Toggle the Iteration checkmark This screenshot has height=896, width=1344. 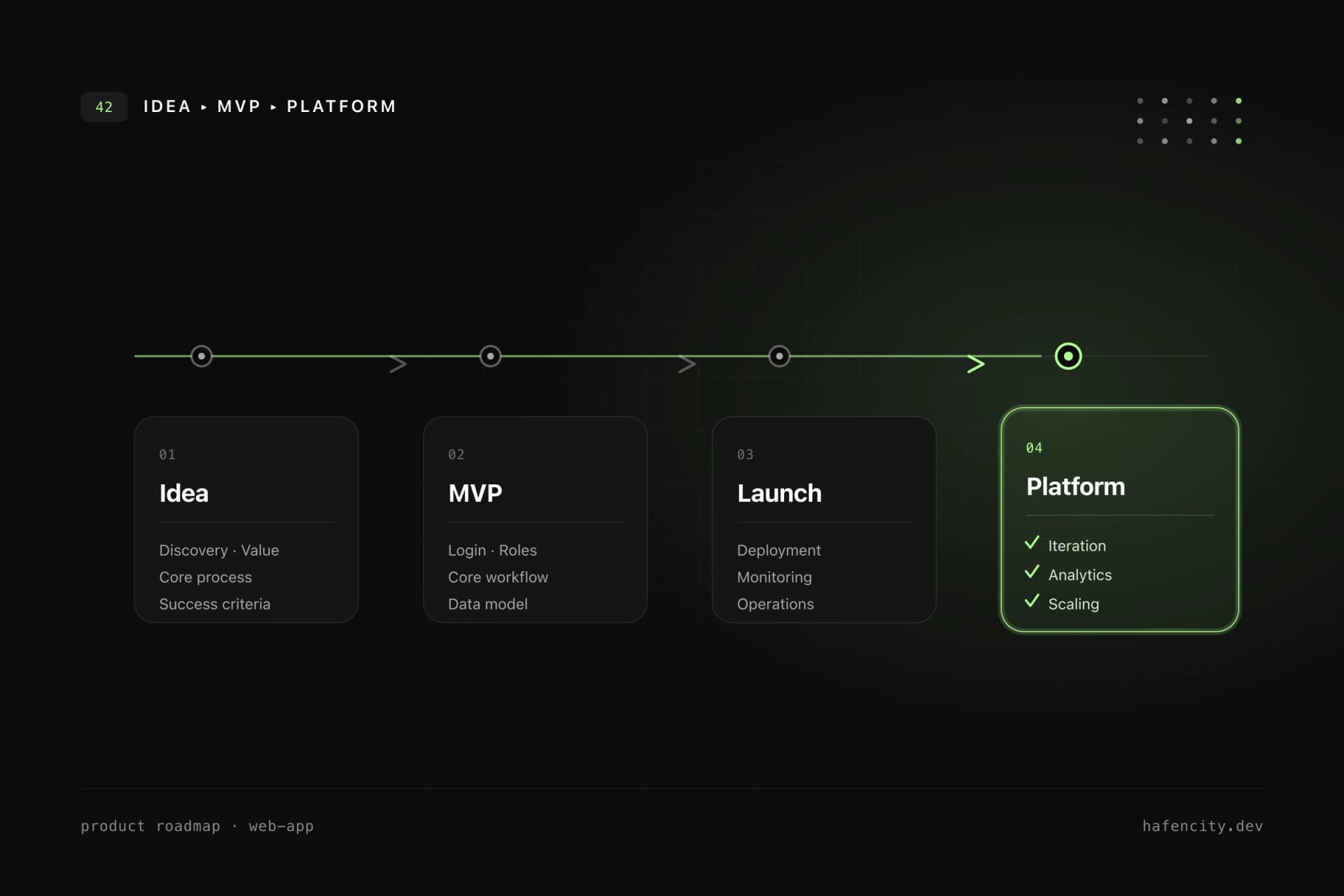coord(1032,542)
